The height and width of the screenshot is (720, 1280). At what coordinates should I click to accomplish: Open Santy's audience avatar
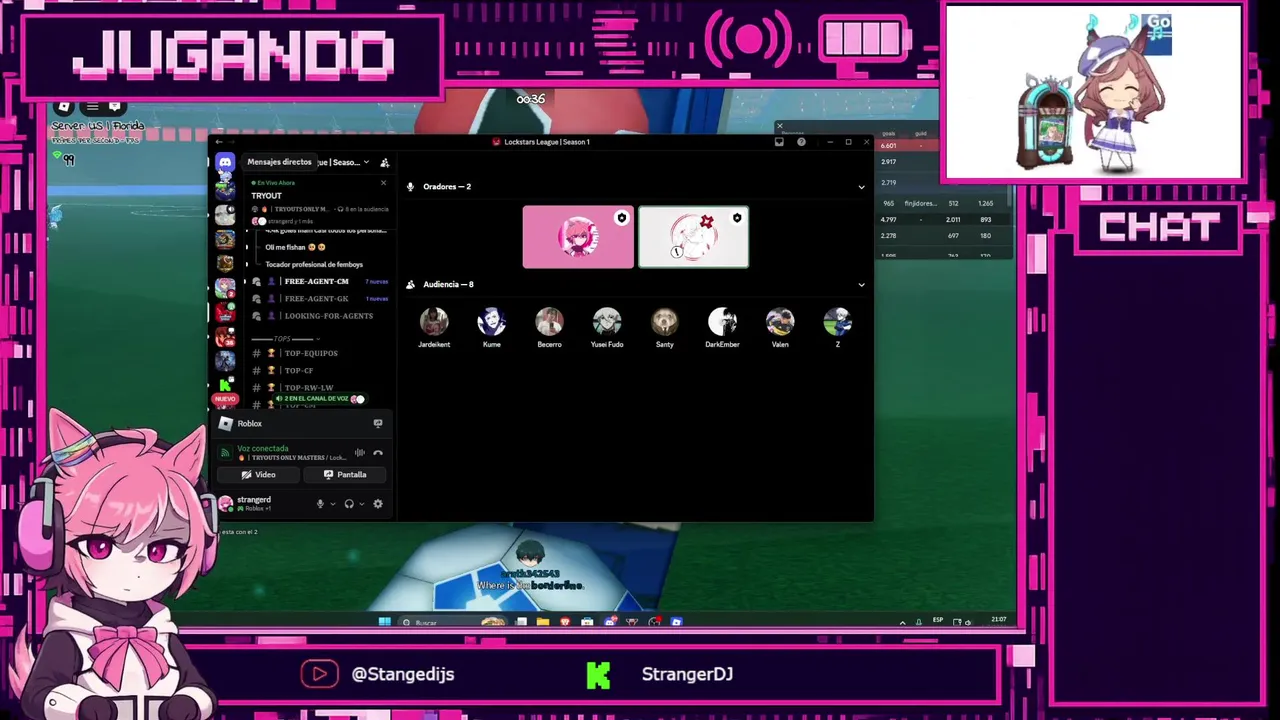click(665, 321)
